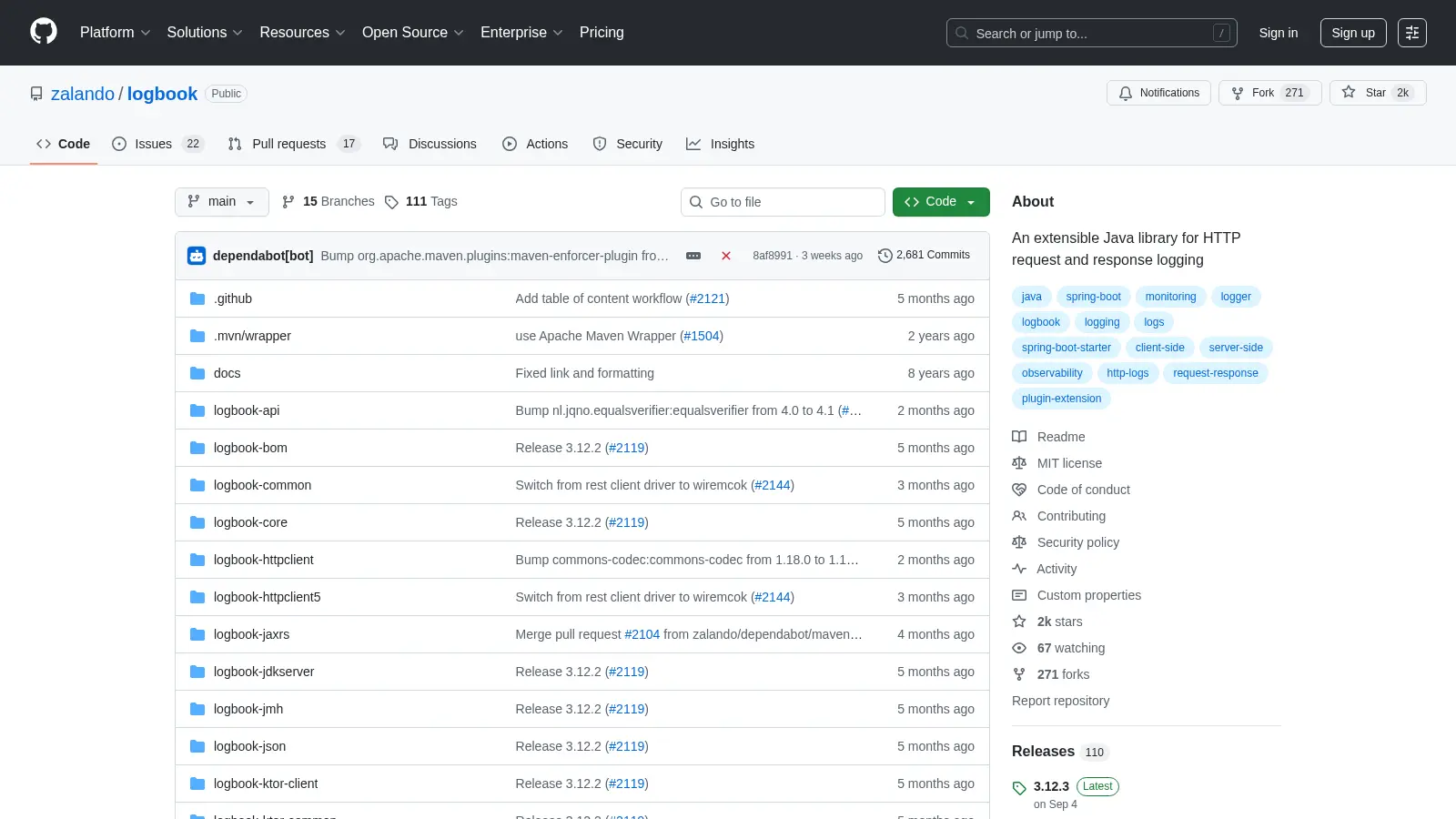
Task: Click the Custom properties icon
Action: [1019, 595]
